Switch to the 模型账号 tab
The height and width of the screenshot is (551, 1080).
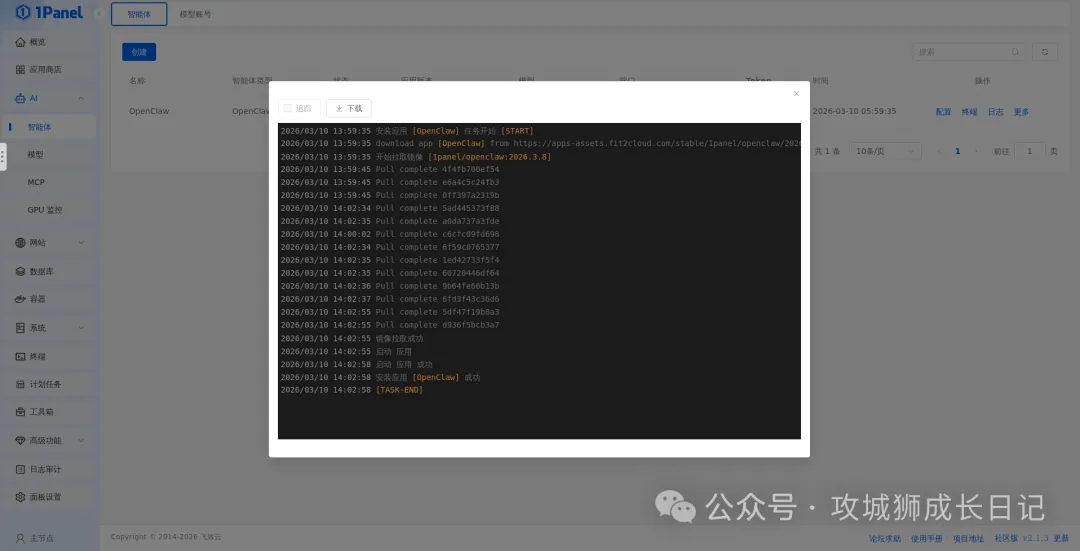194,15
